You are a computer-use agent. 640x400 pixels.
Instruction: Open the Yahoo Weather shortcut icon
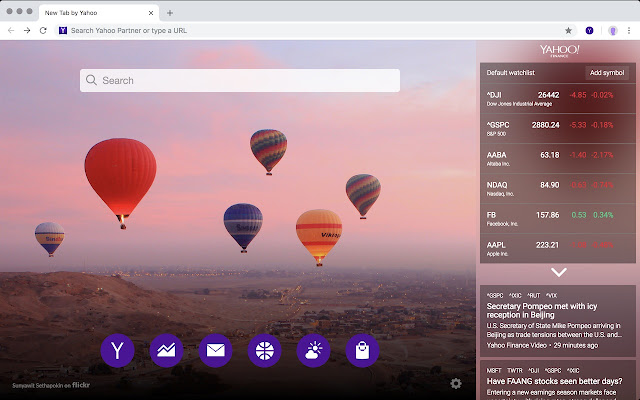pos(313,351)
